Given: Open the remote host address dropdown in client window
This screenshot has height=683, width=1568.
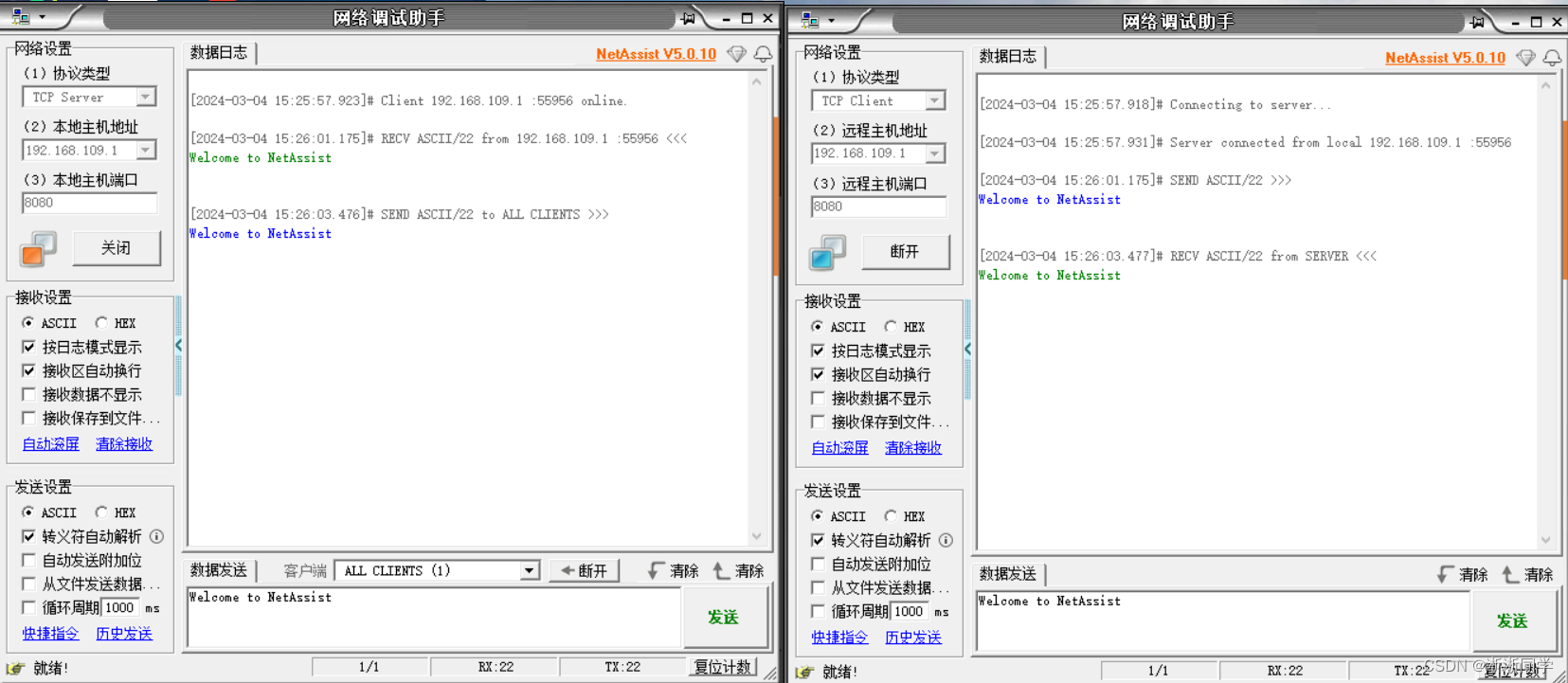Looking at the screenshot, I should pyautogui.click(x=934, y=153).
